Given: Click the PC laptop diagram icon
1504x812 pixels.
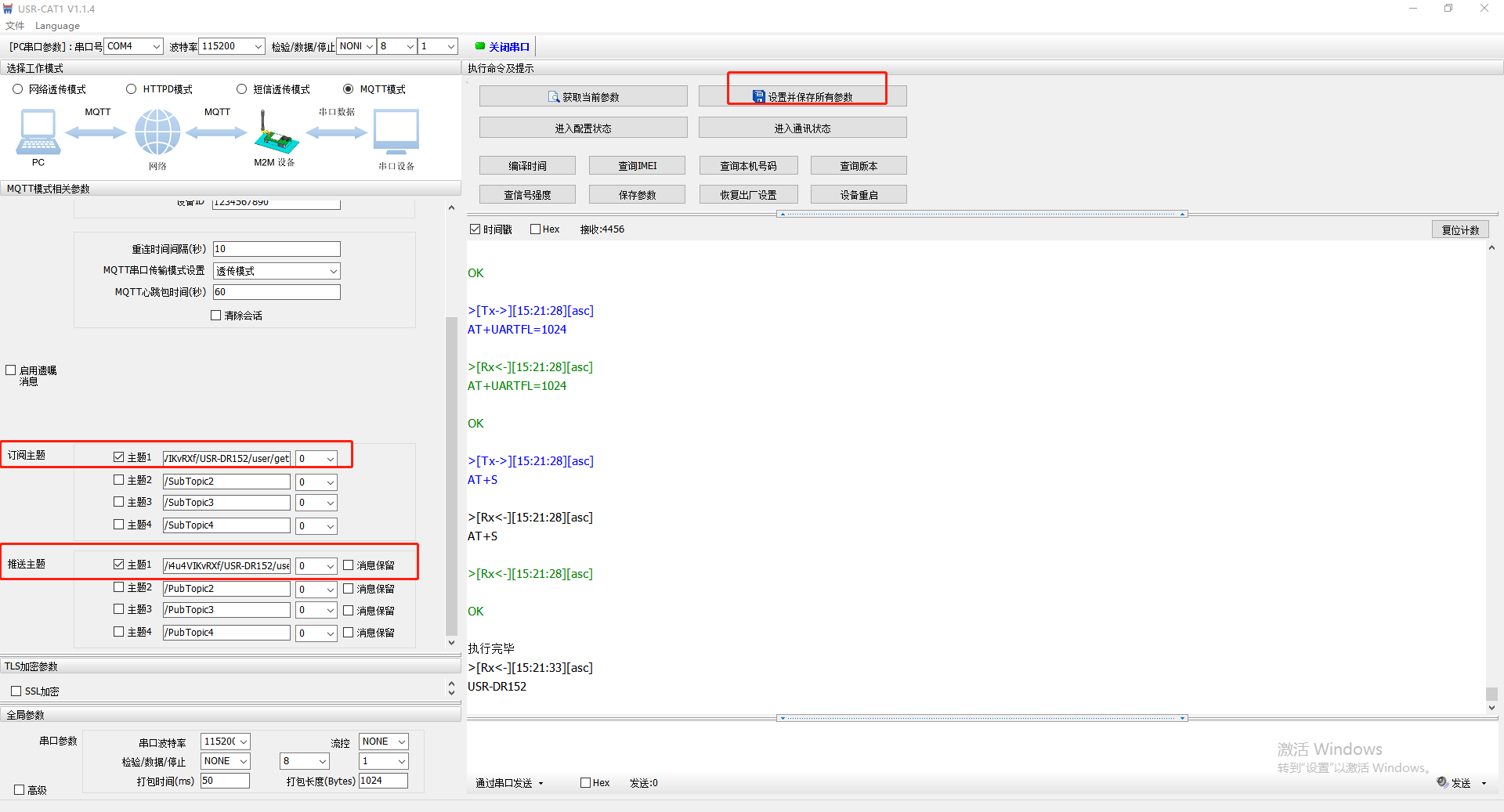Looking at the screenshot, I should tap(38, 132).
